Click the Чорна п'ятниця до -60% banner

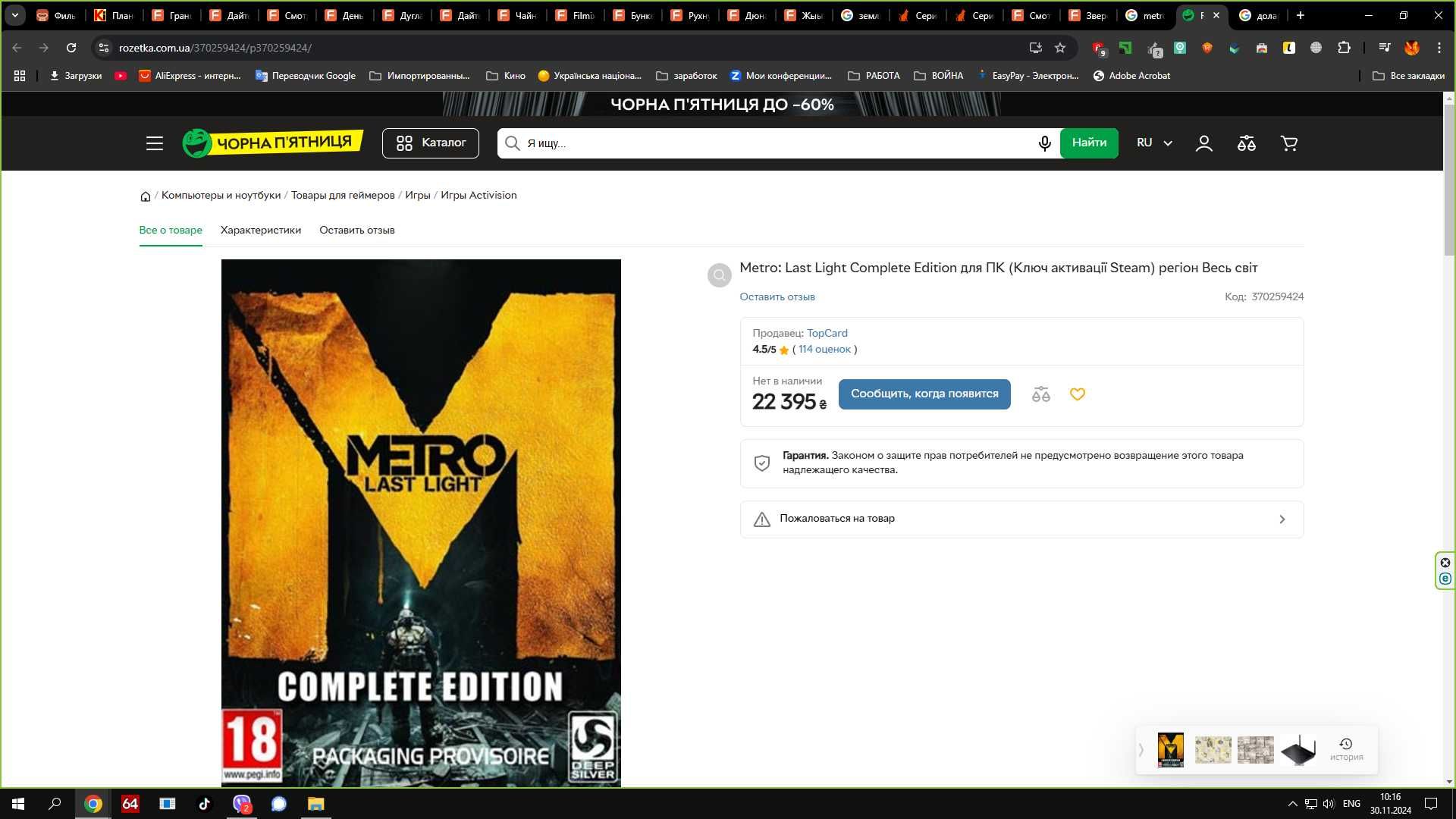coord(722,105)
